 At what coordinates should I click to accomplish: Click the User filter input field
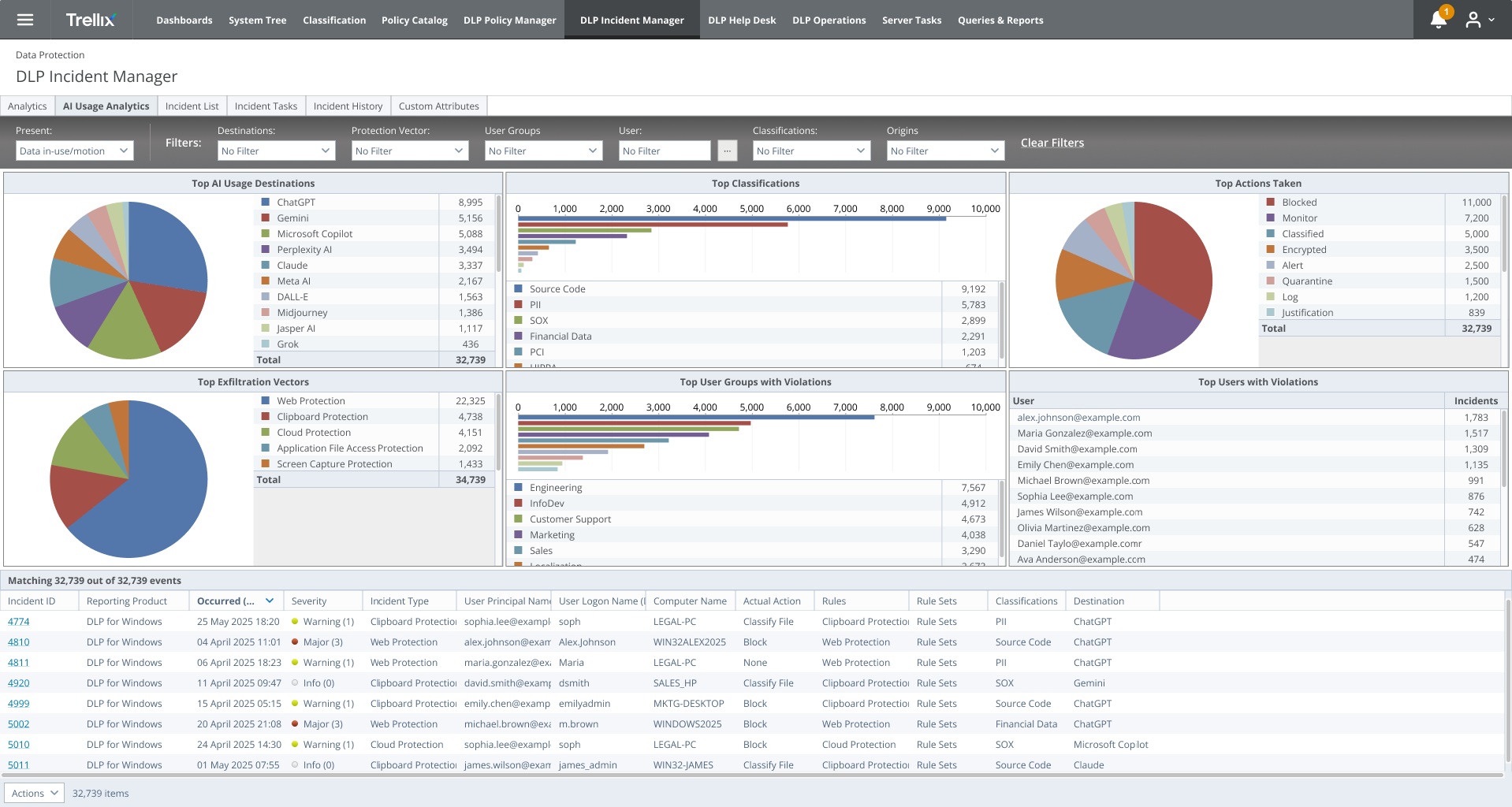665,151
